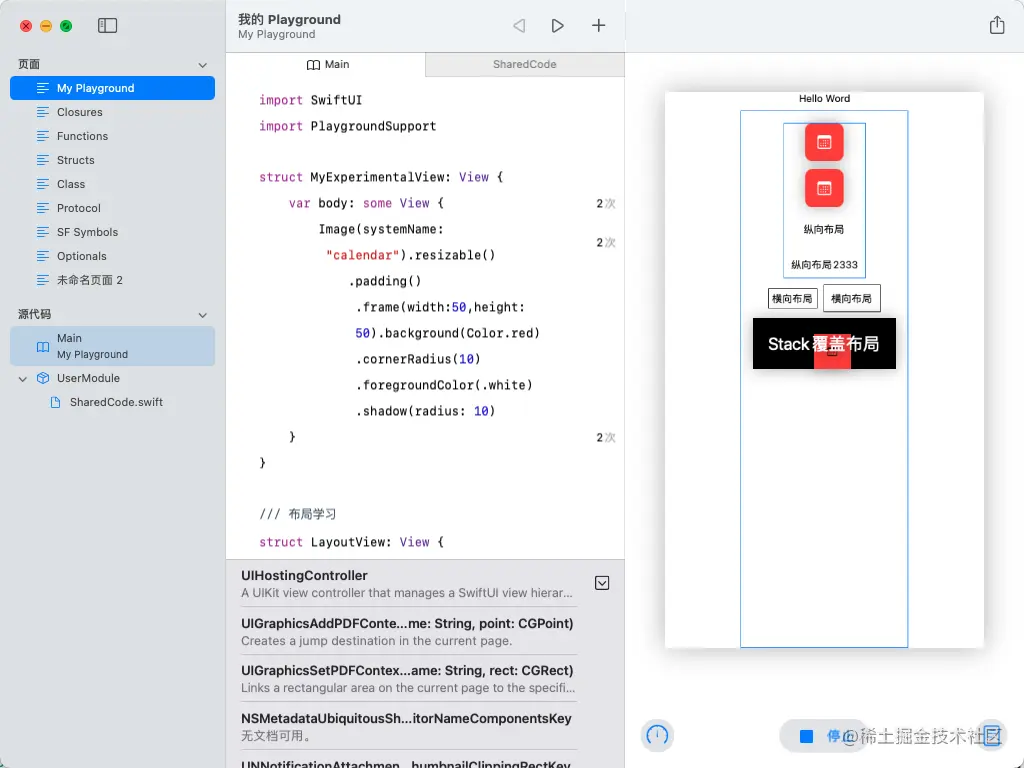Open the Functions page

(112, 136)
